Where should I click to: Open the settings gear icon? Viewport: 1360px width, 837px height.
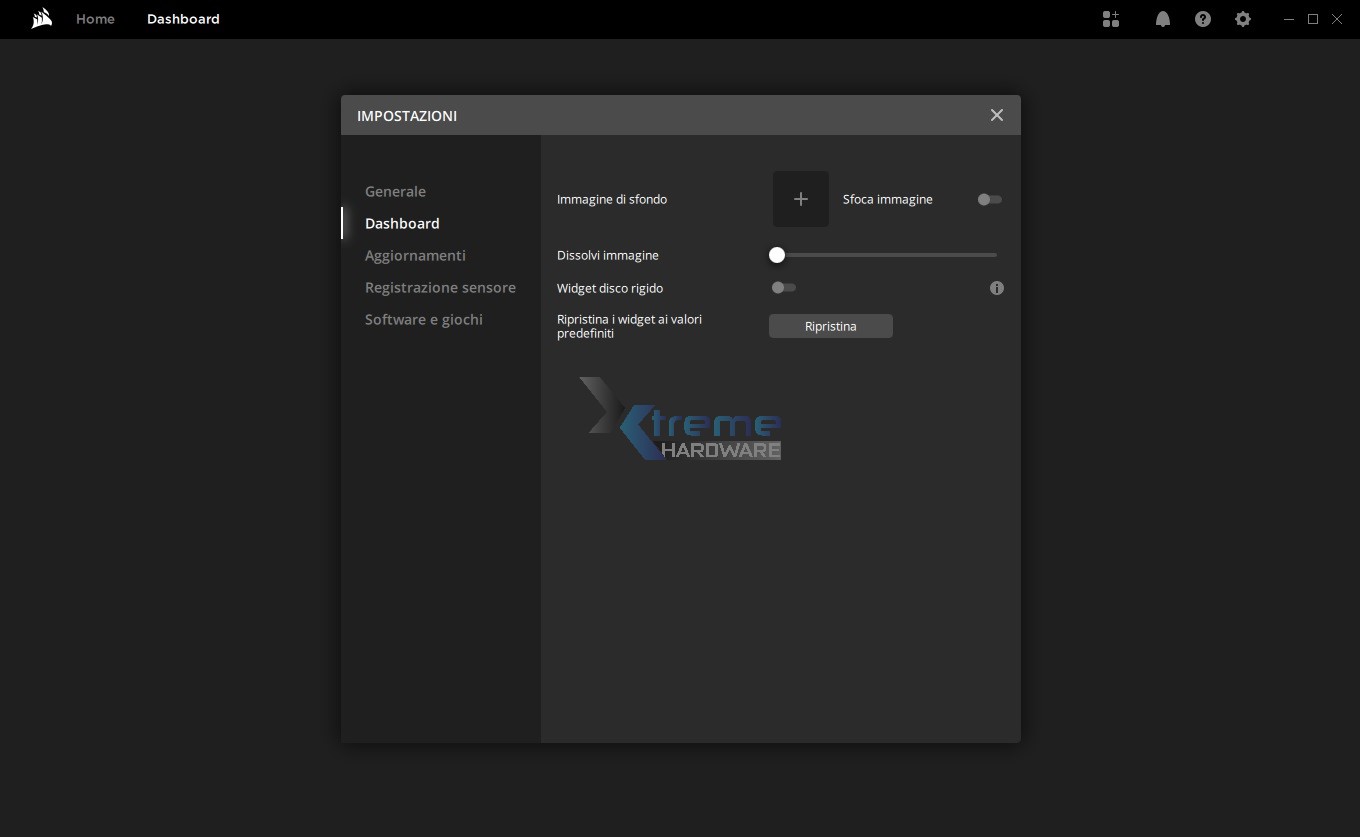tap(1243, 19)
